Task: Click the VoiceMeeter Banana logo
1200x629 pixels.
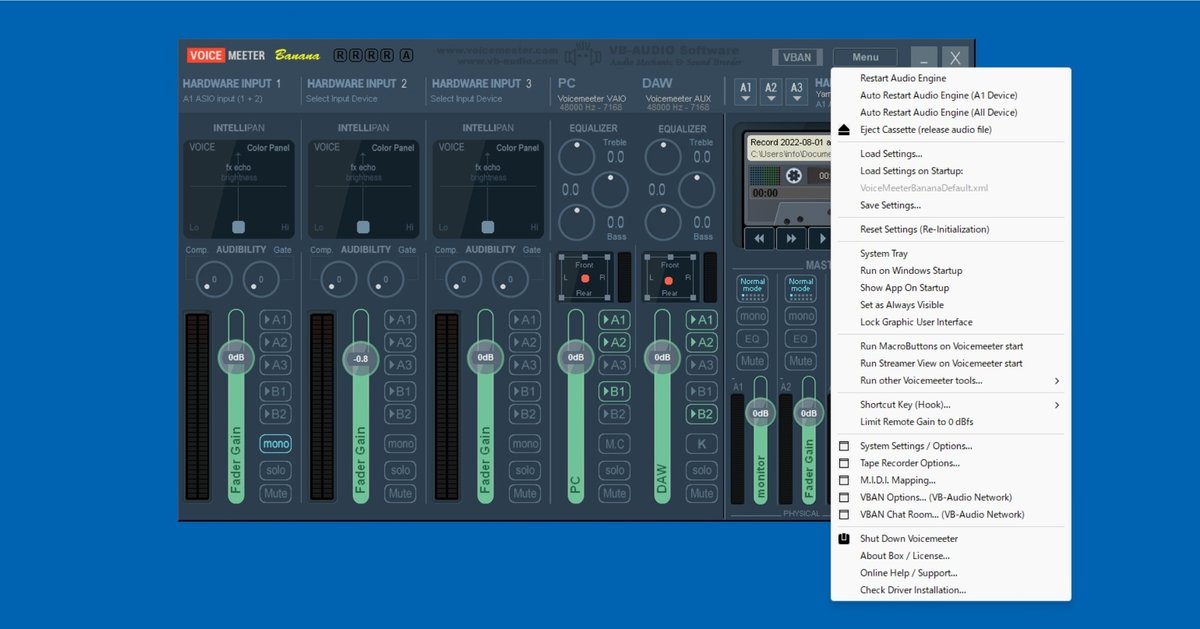Action: (x=253, y=56)
